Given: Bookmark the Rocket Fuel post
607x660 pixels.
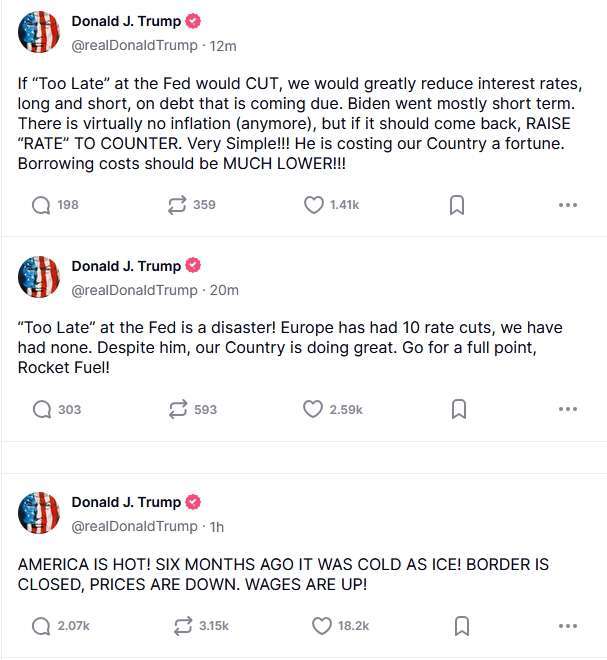Looking at the screenshot, I should (459, 409).
